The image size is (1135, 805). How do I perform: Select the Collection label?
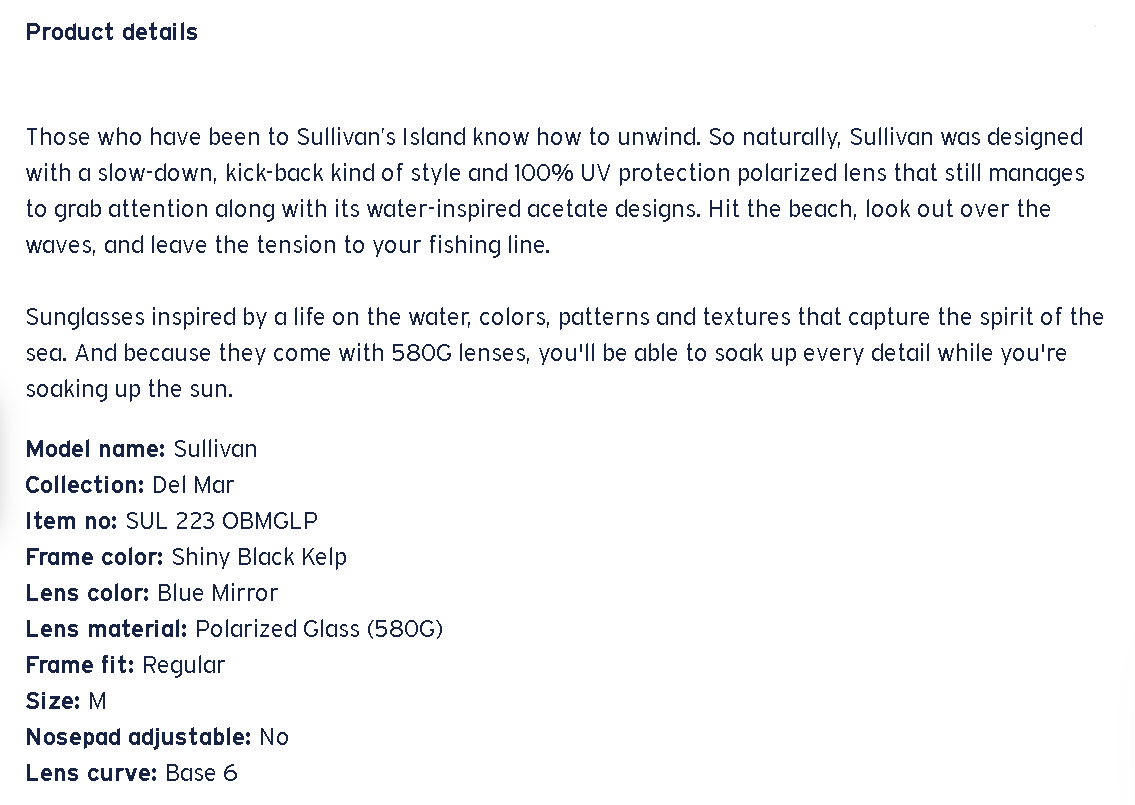point(86,485)
